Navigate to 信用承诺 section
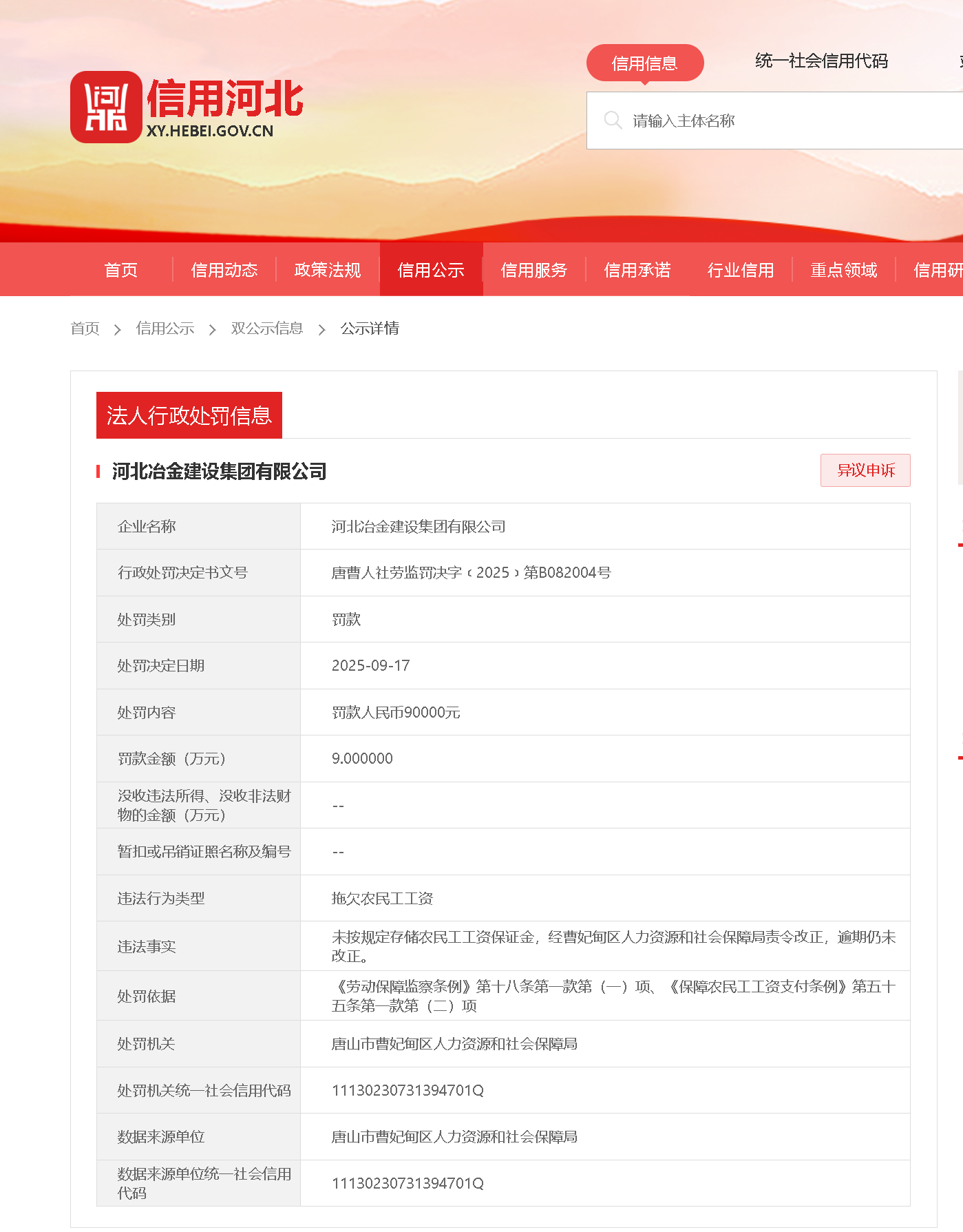963x1232 pixels. (637, 270)
